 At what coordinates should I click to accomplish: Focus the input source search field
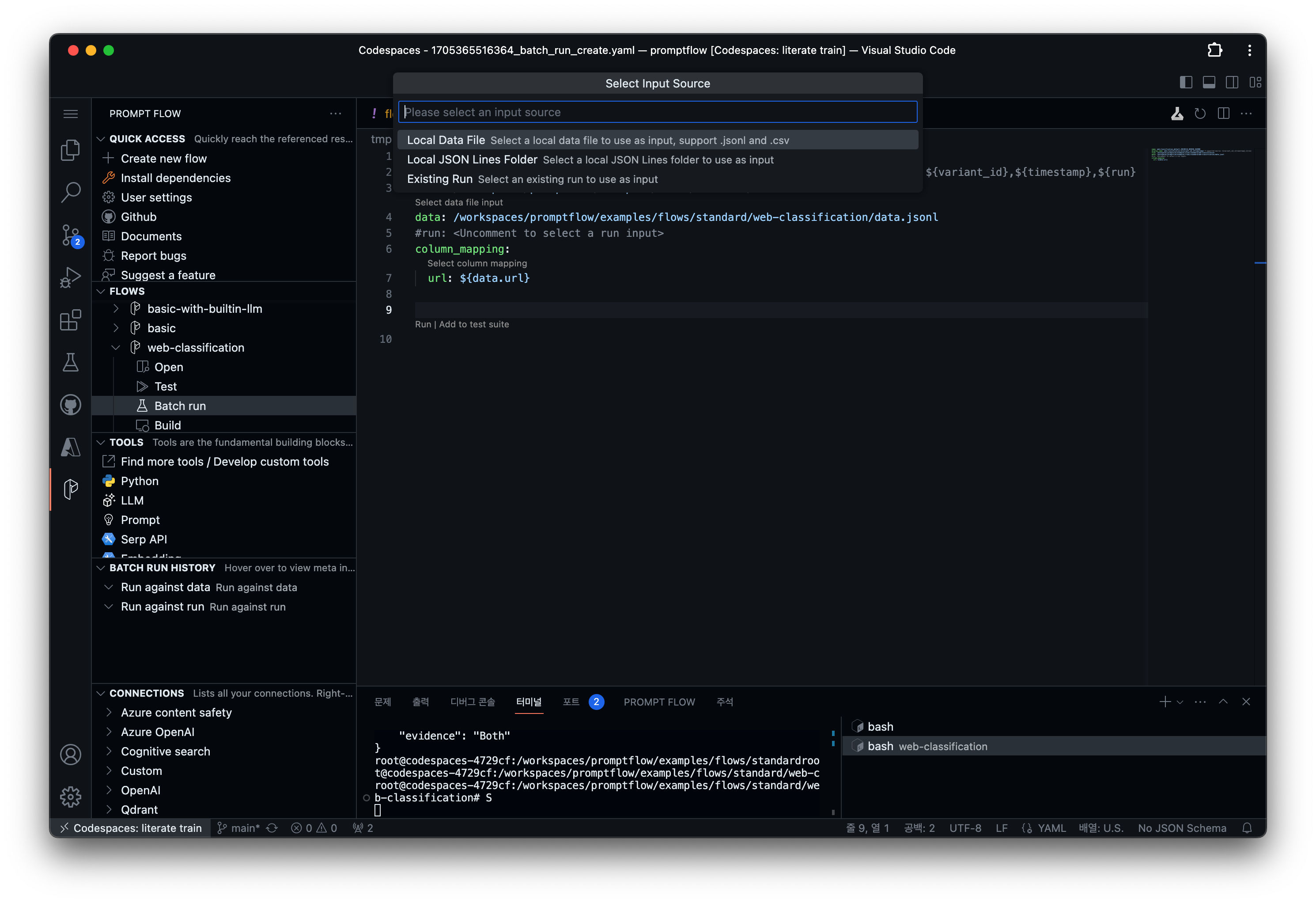(658, 112)
